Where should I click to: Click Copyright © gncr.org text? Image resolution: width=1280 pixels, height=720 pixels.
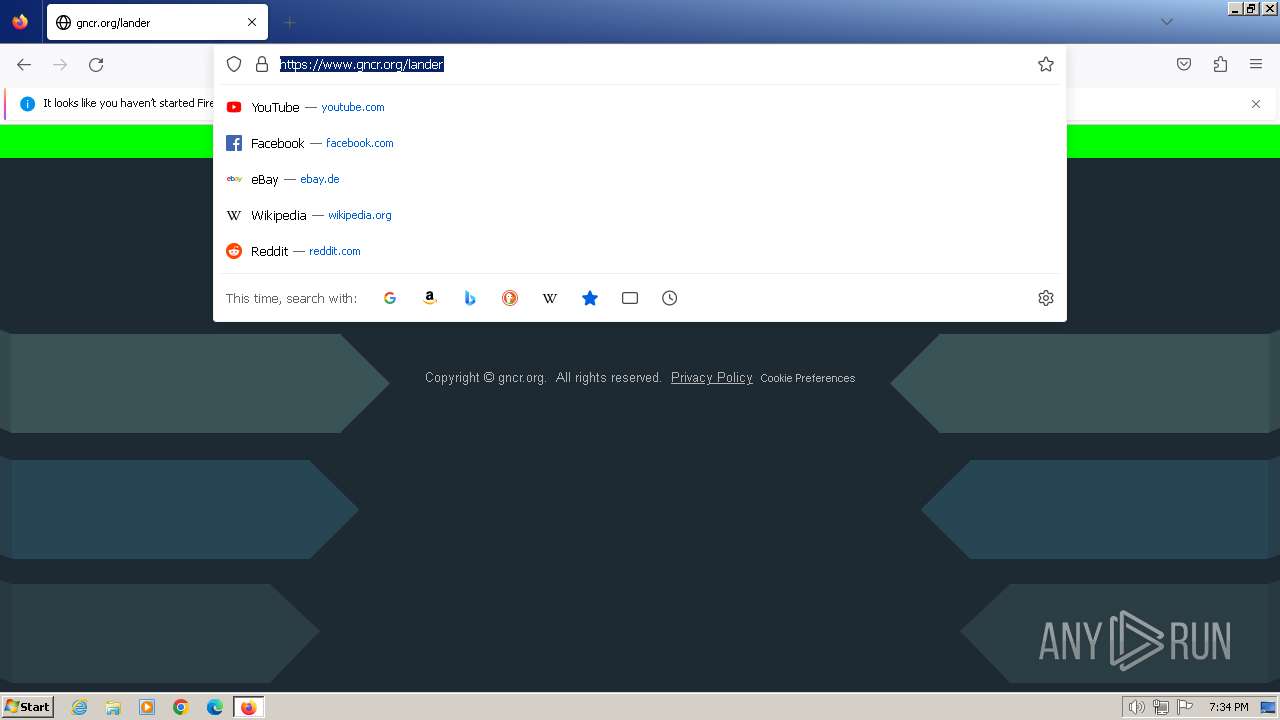point(485,377)
